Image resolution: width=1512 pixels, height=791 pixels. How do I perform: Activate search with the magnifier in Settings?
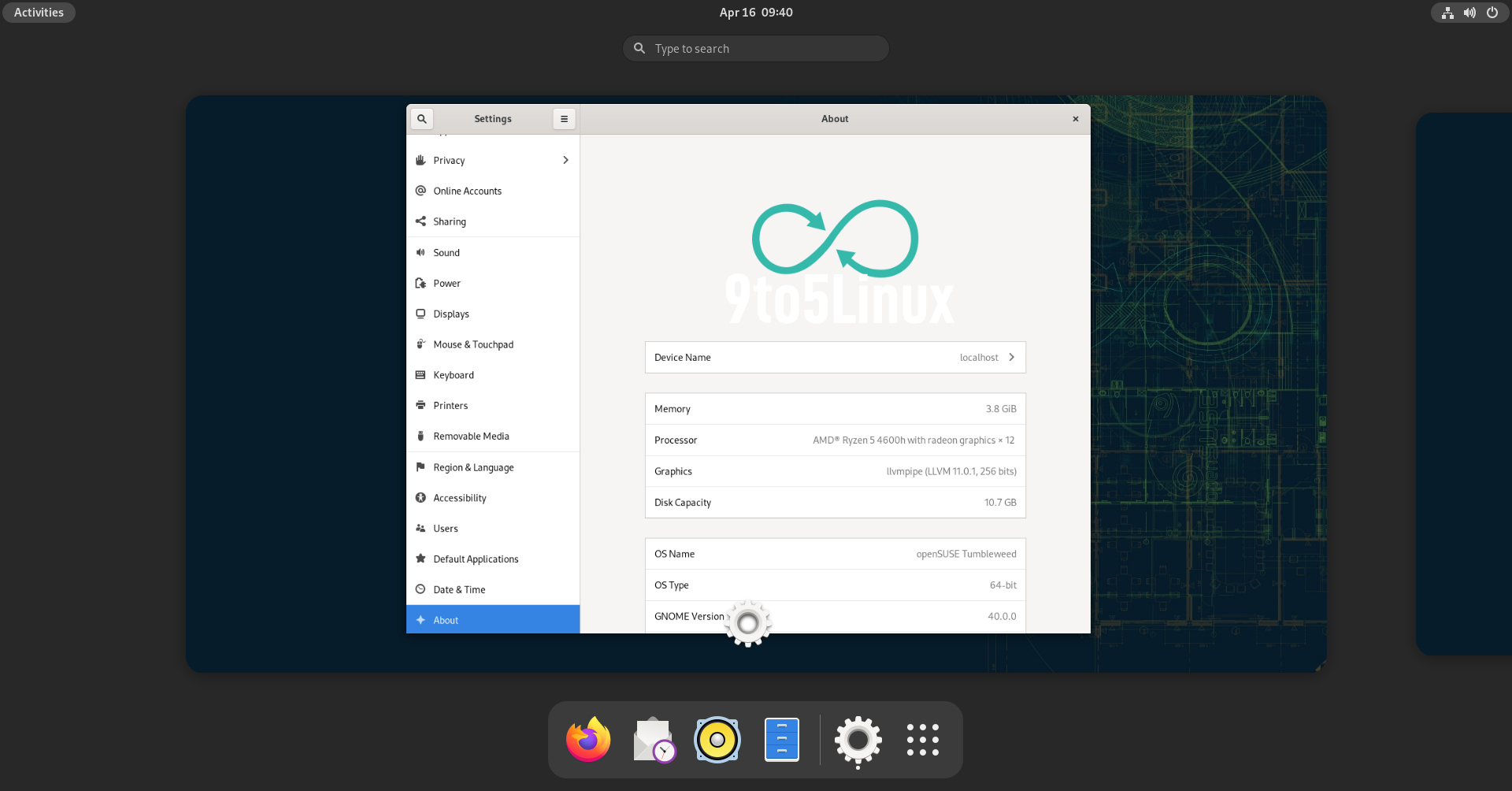421,118
